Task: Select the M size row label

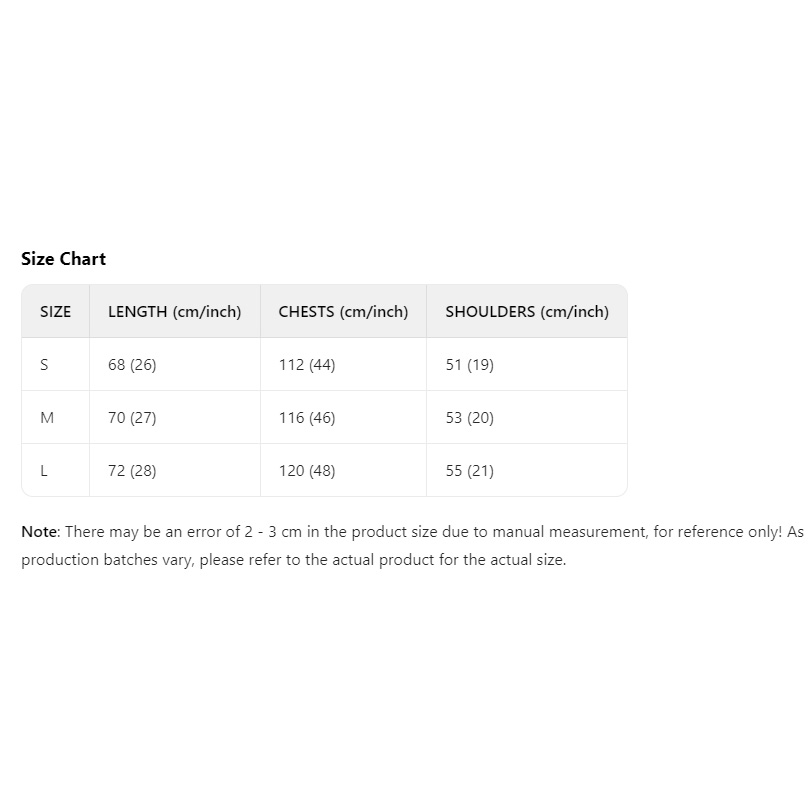Action: pos(47,418)
